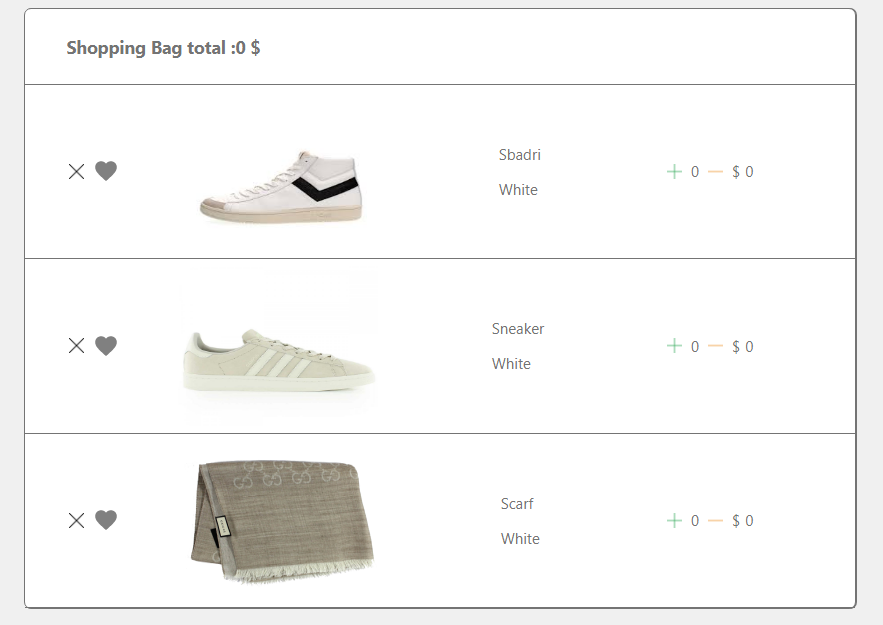Decrement the Sneaker quantity

[714, 346]
